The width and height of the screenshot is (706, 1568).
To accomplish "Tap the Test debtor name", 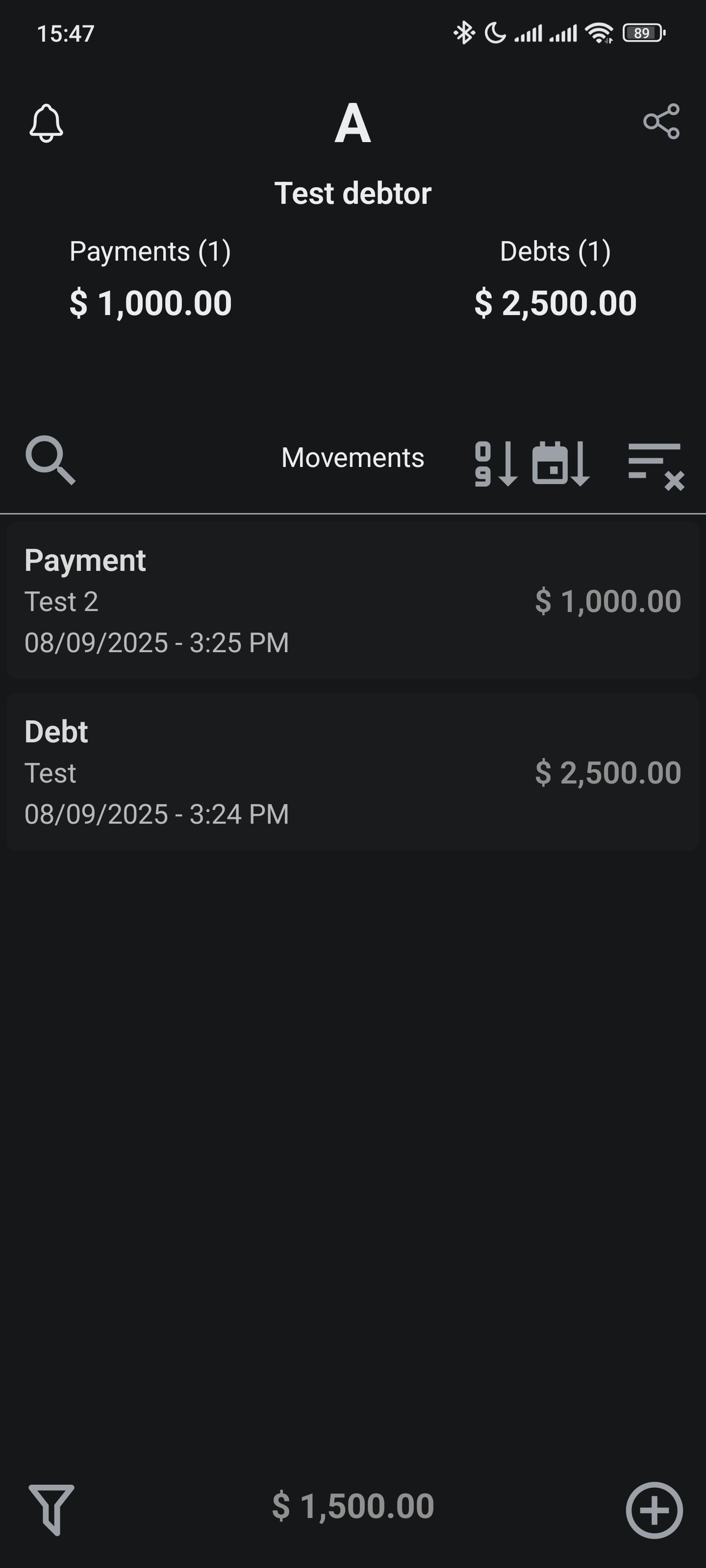I will 353,194.
